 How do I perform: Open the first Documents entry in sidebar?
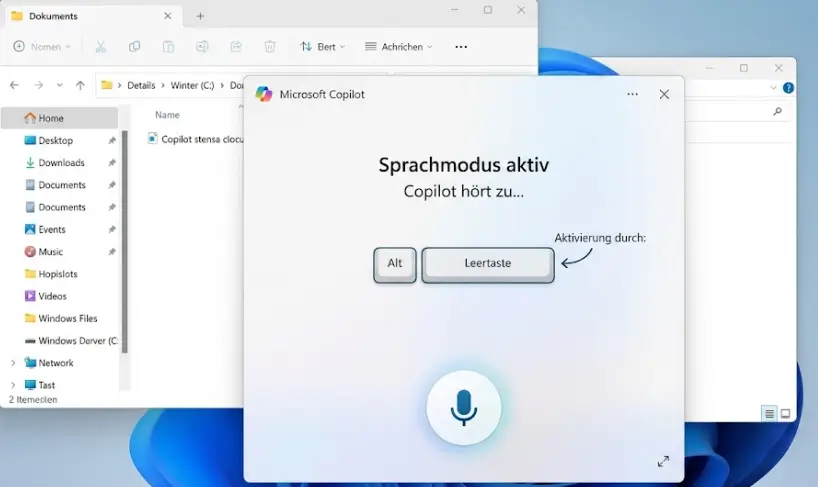pyautogui.click(x=62, y=185)
